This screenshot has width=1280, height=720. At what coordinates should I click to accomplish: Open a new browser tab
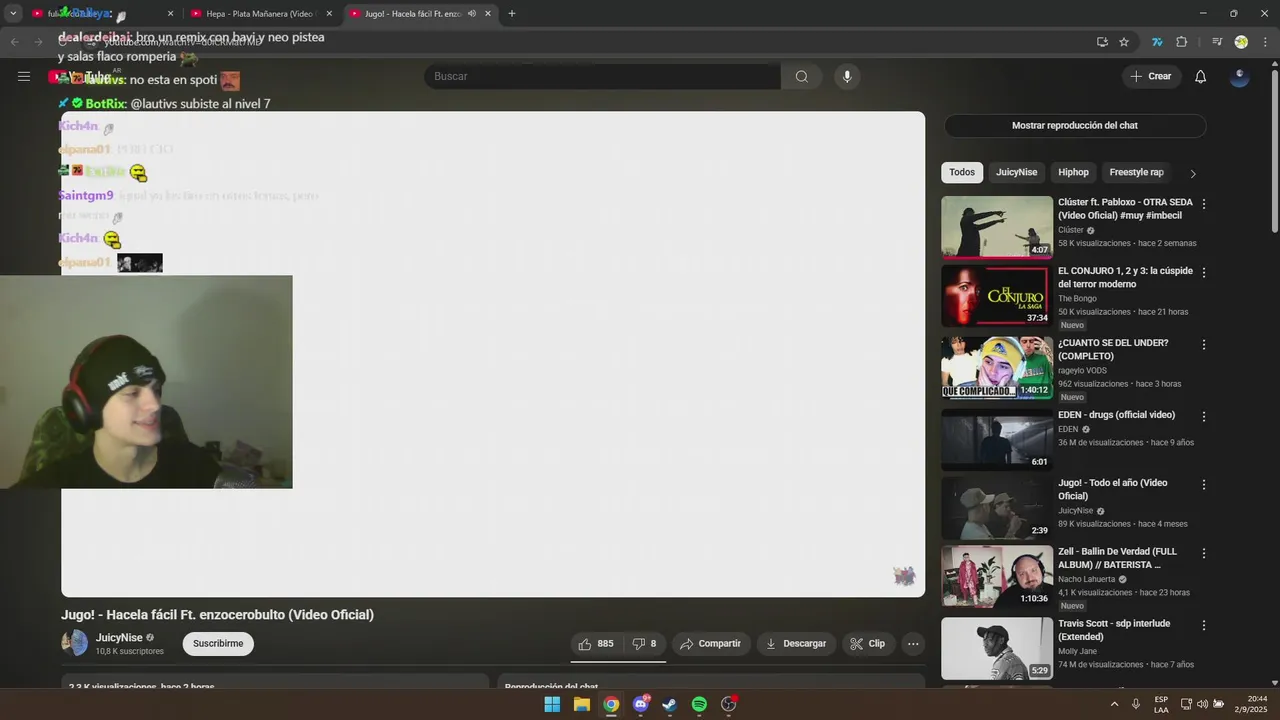512,14
